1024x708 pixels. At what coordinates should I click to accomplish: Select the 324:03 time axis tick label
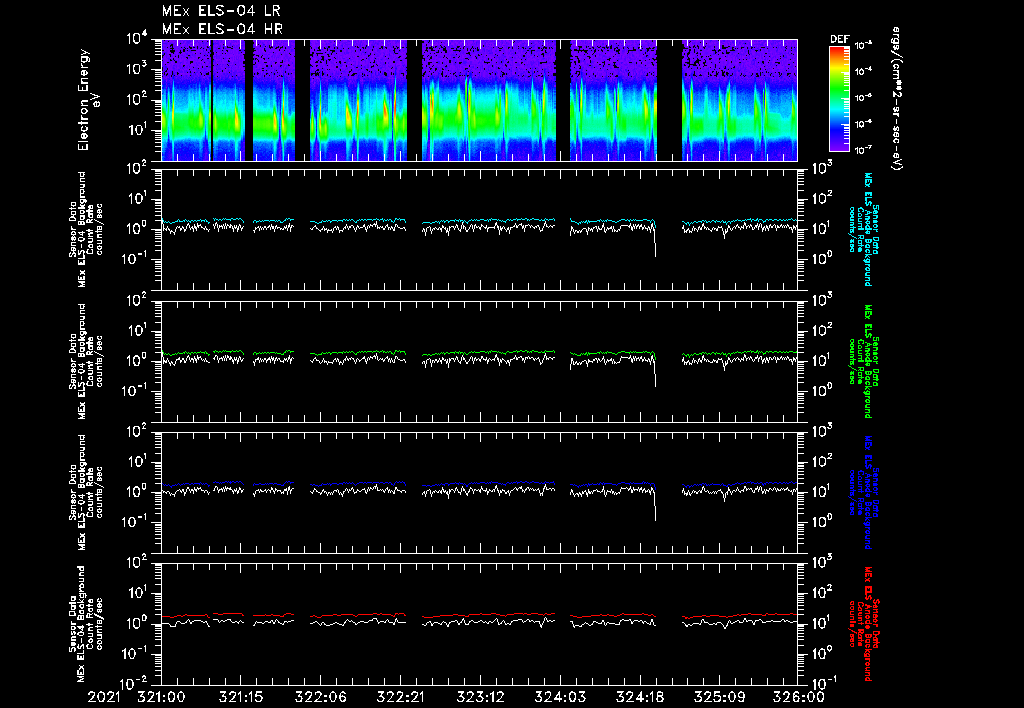click(561, 696)
